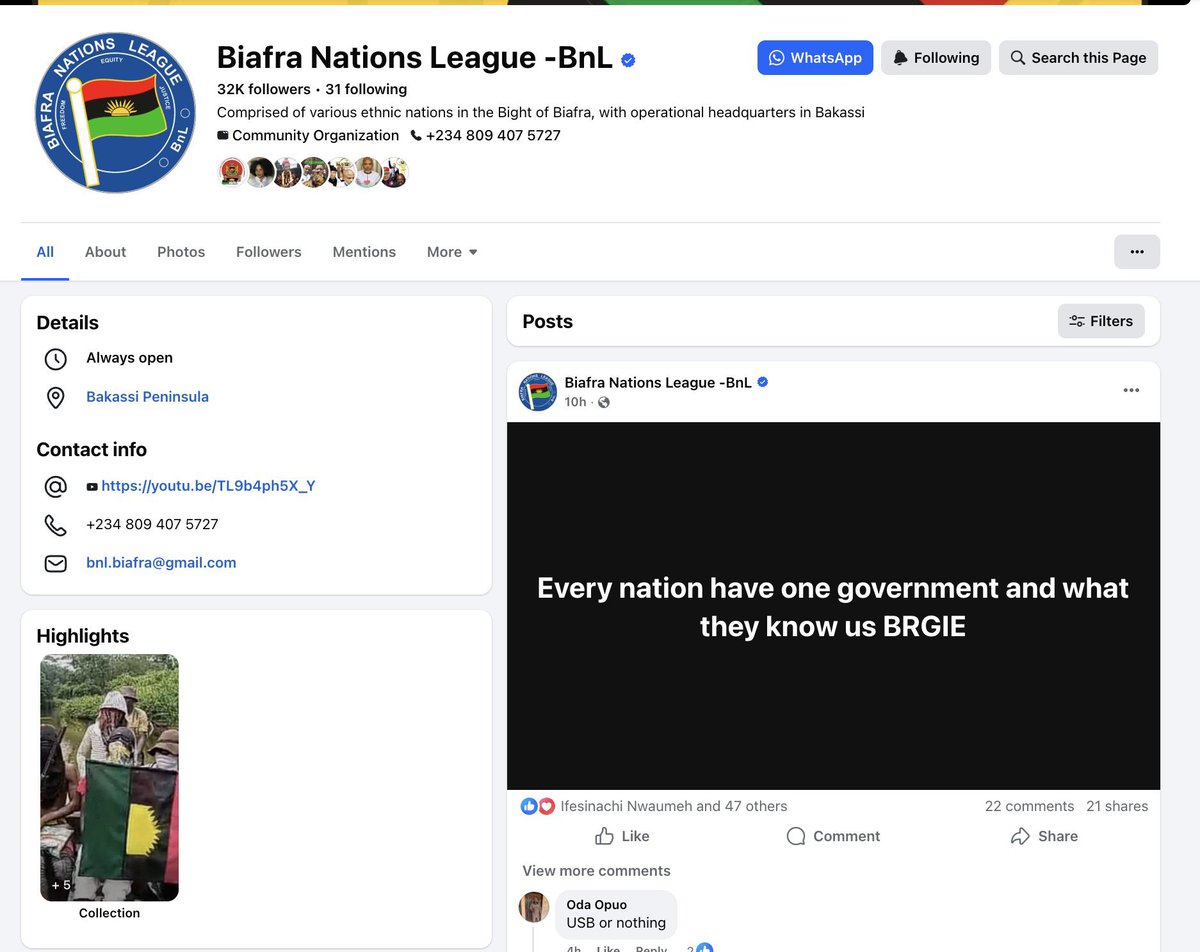Click the location pin icon in Details

[56, 398]
